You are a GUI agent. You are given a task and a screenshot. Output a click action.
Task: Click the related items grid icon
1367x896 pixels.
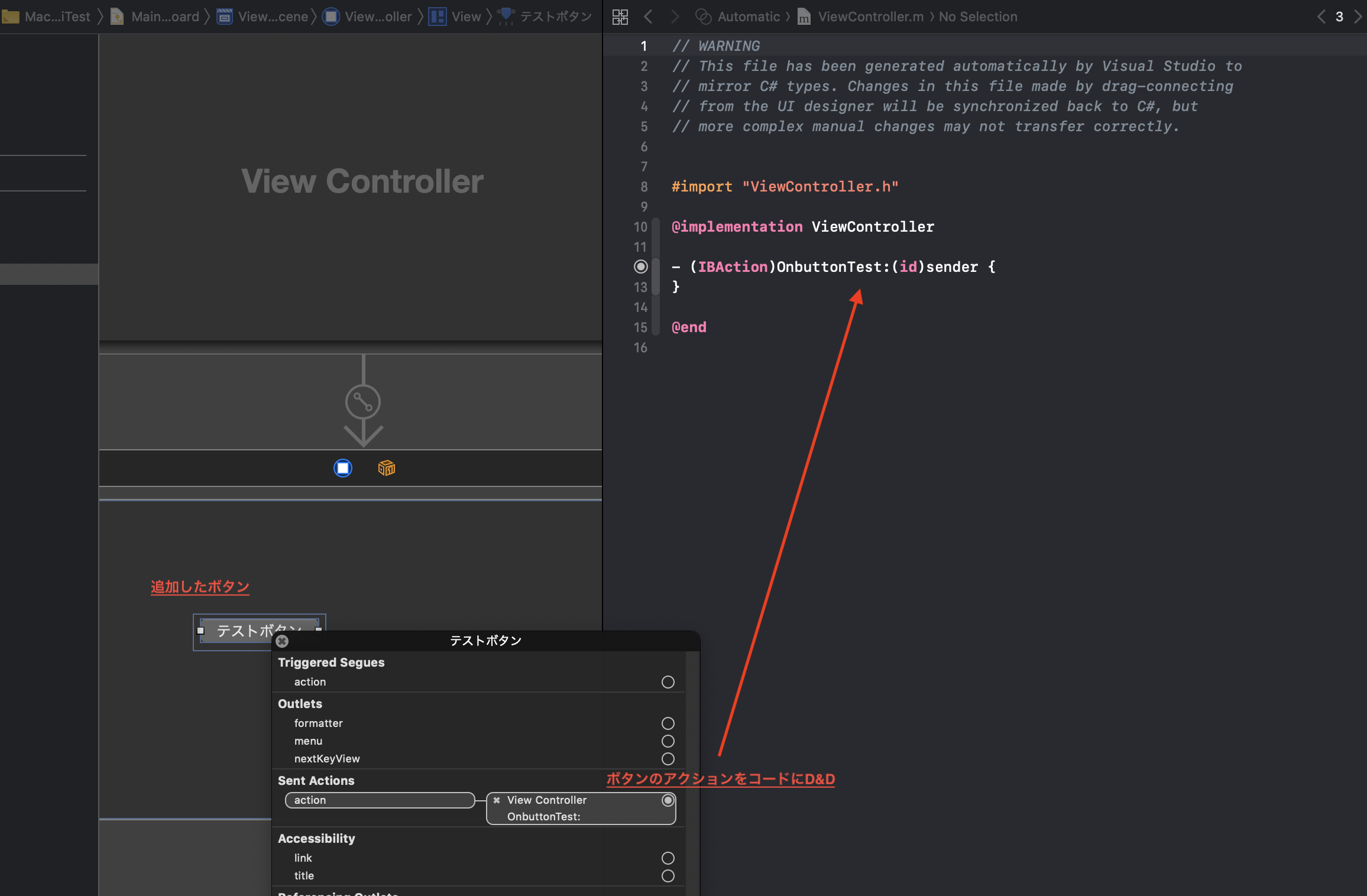coord(620,17)
